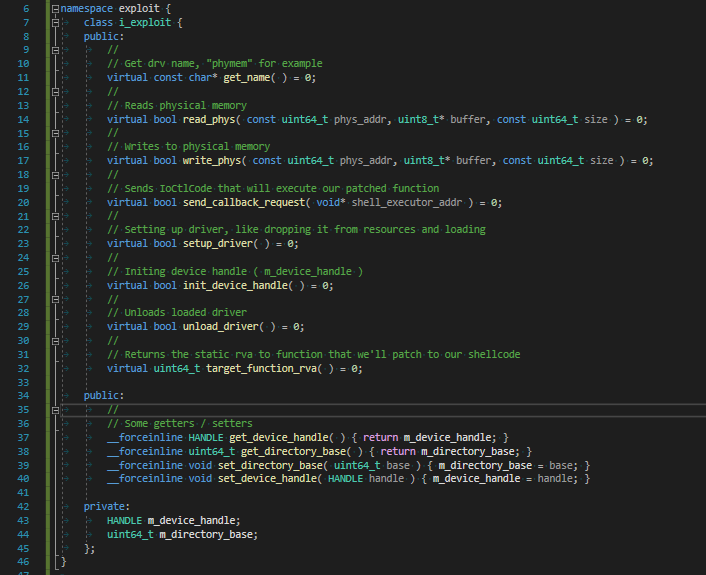This screenshot has height=575, width=706.
Task: Place cursor on read_phys function name
Action: click(211, 119)
